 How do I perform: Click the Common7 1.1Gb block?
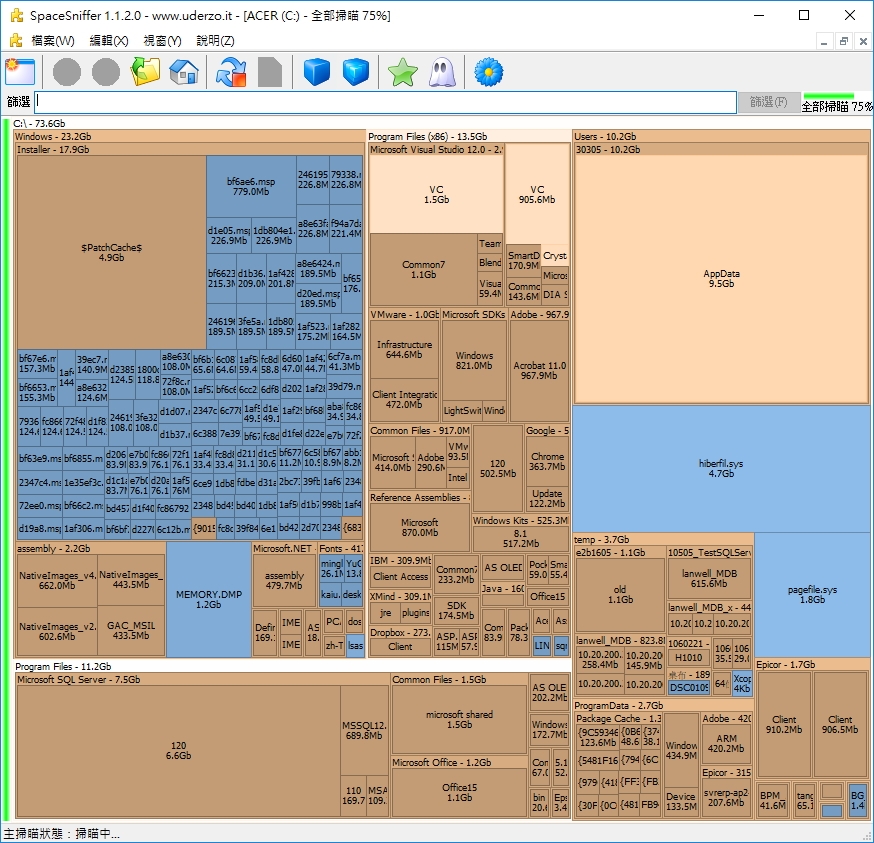click(x=423, y=270)
